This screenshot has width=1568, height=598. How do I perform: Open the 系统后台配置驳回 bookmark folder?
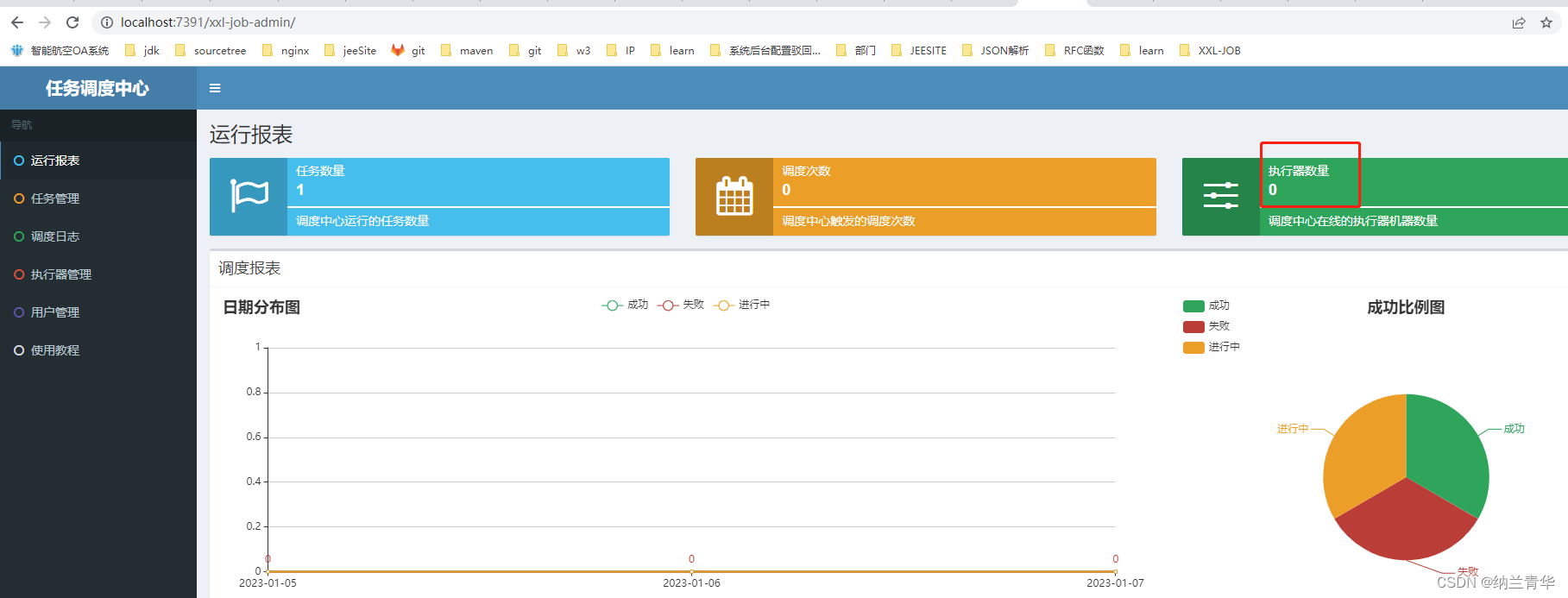point(765,50)
